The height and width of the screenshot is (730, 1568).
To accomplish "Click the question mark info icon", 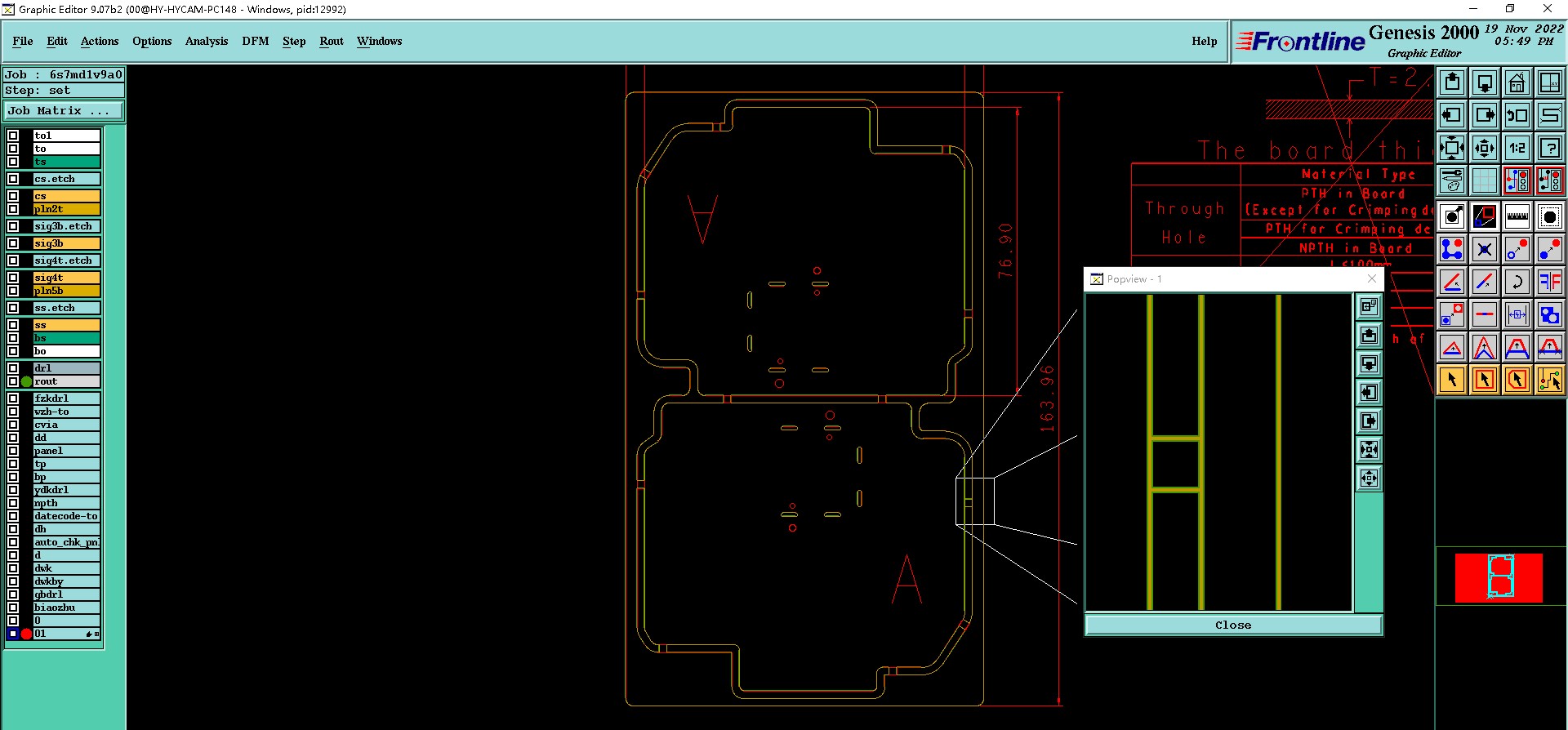I will pos(1549,148).
